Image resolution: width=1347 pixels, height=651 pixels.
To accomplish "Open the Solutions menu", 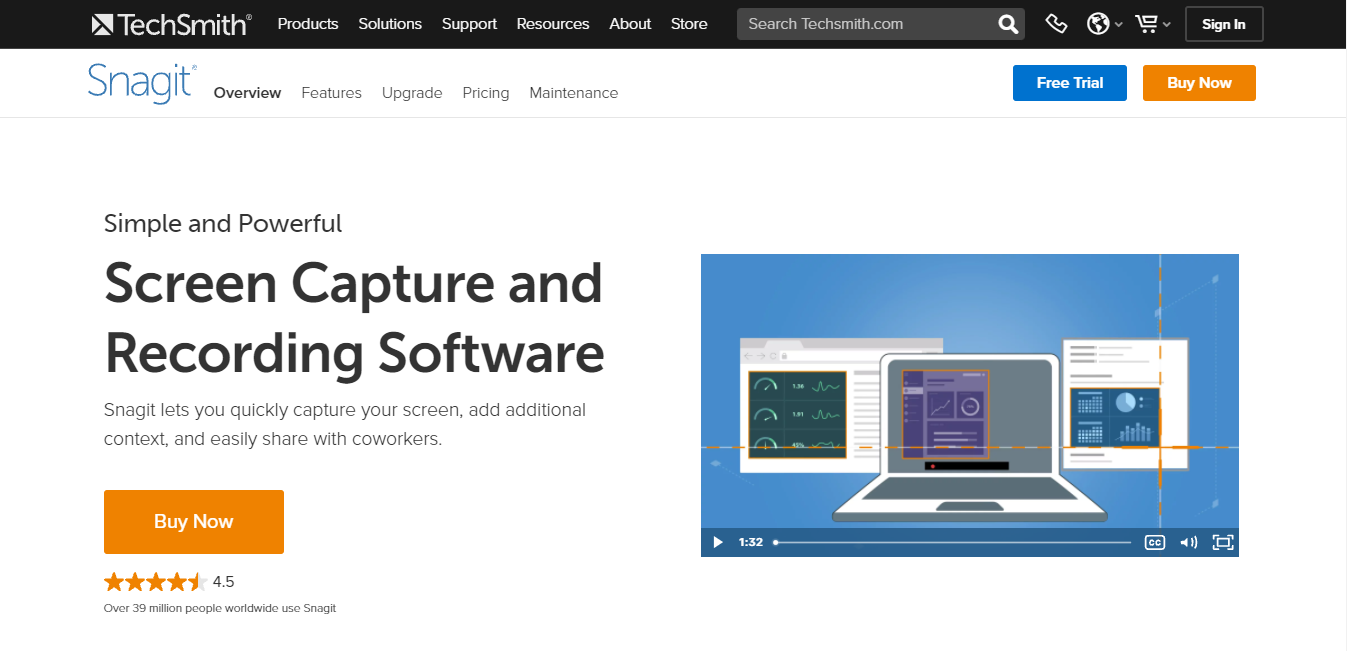I will click(390, 24).
